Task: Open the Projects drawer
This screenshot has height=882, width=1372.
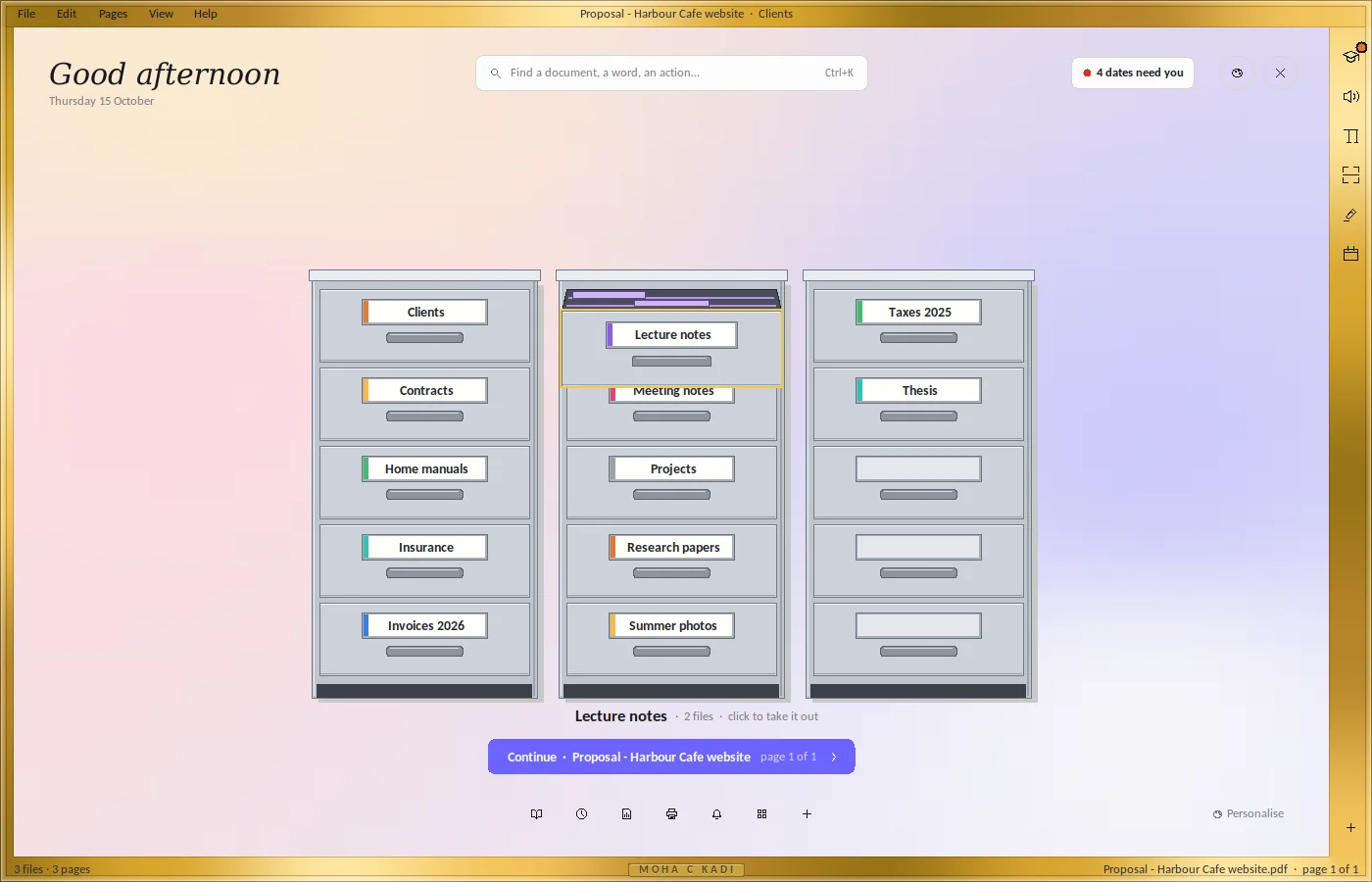Action: (x=671, y=482)
